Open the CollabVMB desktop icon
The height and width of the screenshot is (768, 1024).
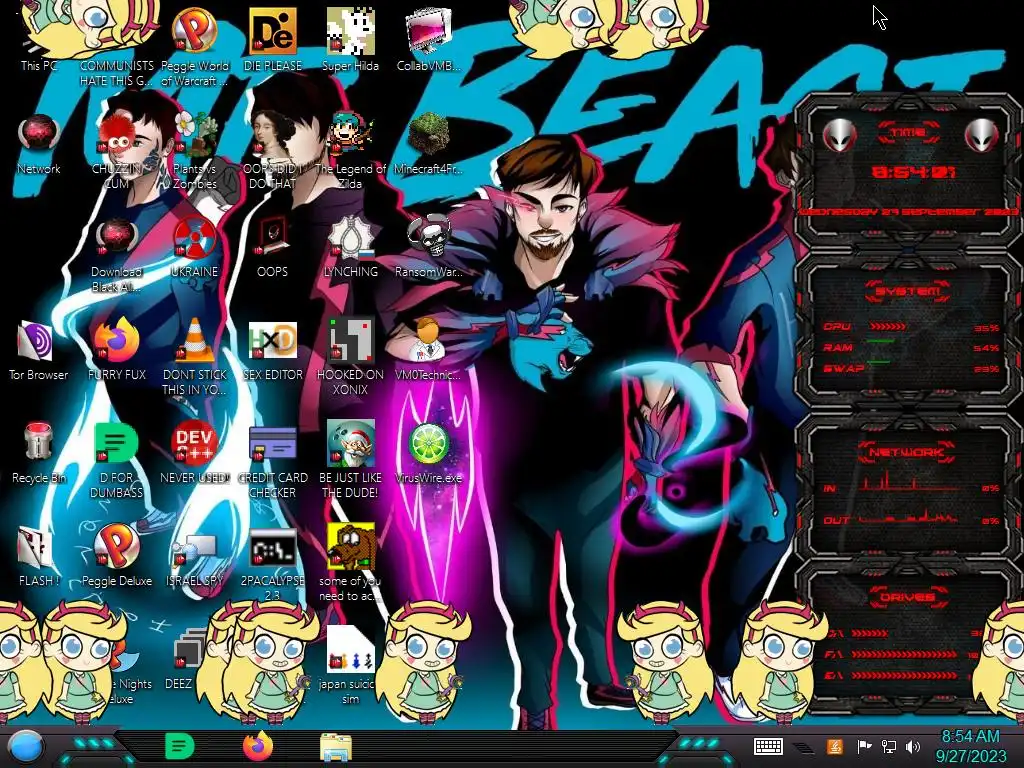point(428,39)
